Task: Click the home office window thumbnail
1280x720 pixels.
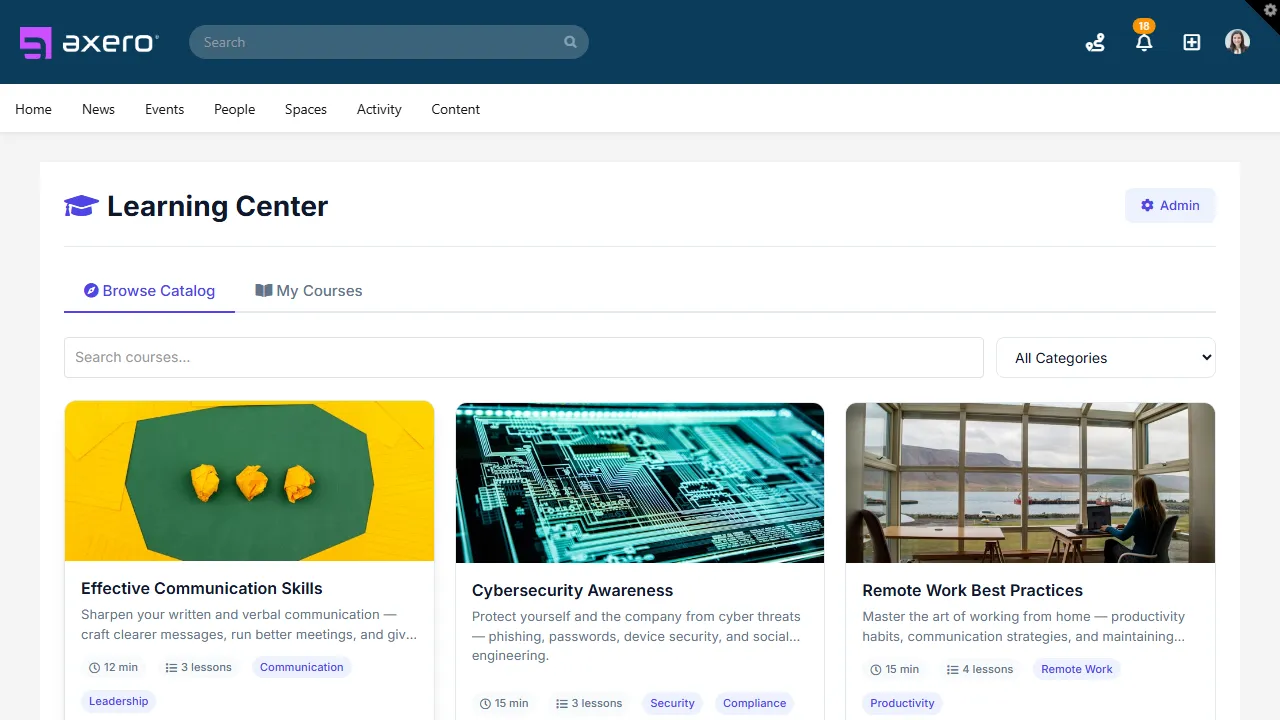Action: coord(1030,483)
